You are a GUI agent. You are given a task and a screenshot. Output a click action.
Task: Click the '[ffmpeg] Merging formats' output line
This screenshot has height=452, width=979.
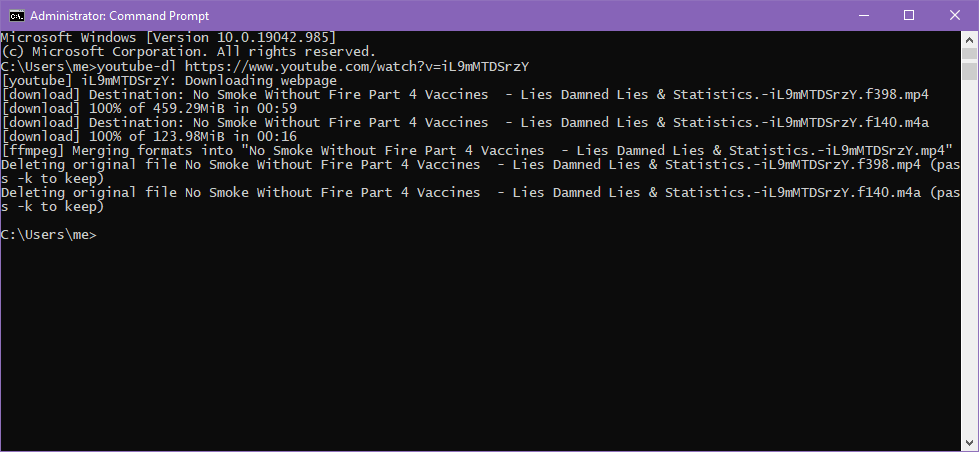(477, 150)
